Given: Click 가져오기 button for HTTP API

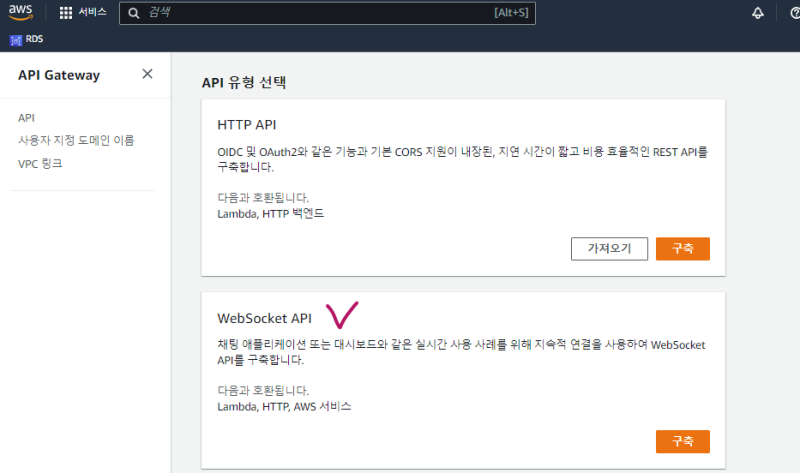Looking at the screenshot, I should coord(609,249).
